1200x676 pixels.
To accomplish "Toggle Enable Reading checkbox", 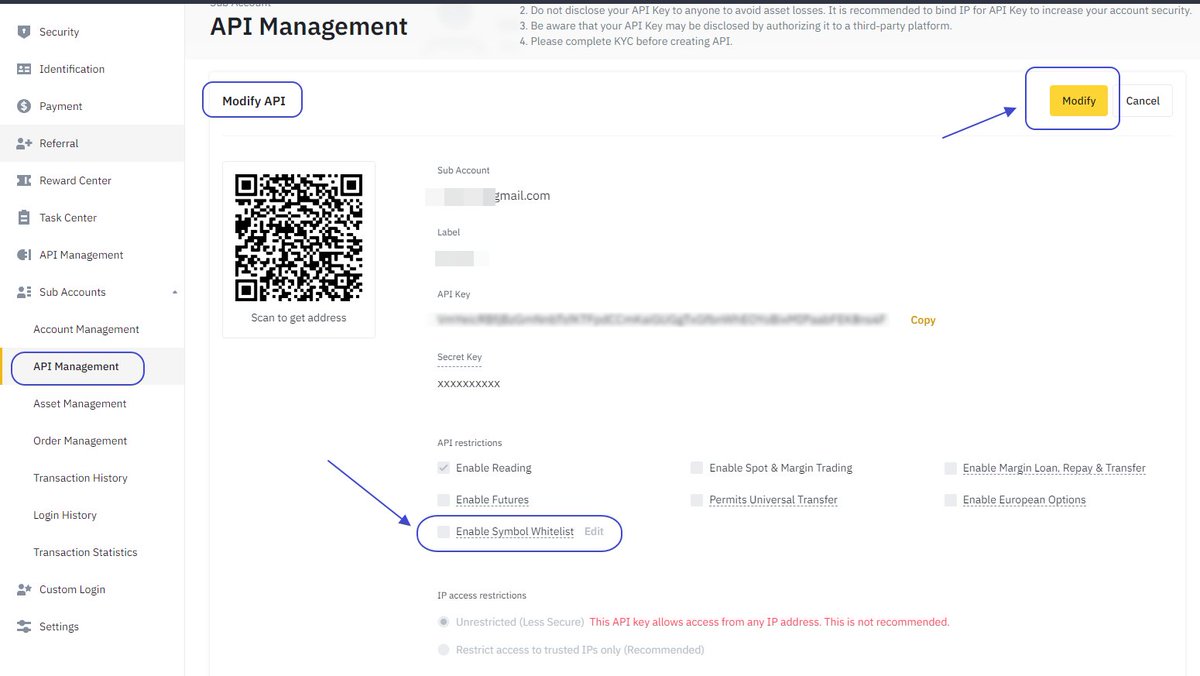I will [443, 467].
